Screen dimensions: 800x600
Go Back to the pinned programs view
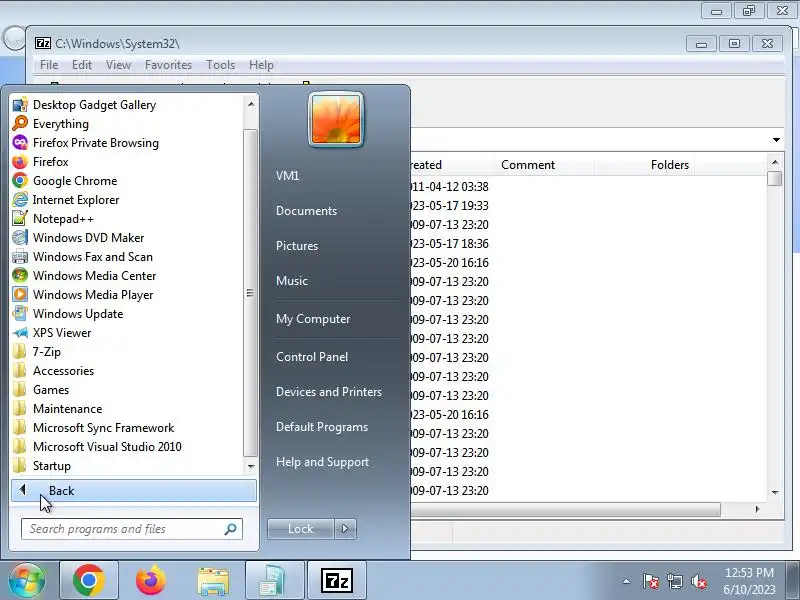click(134, 490)
